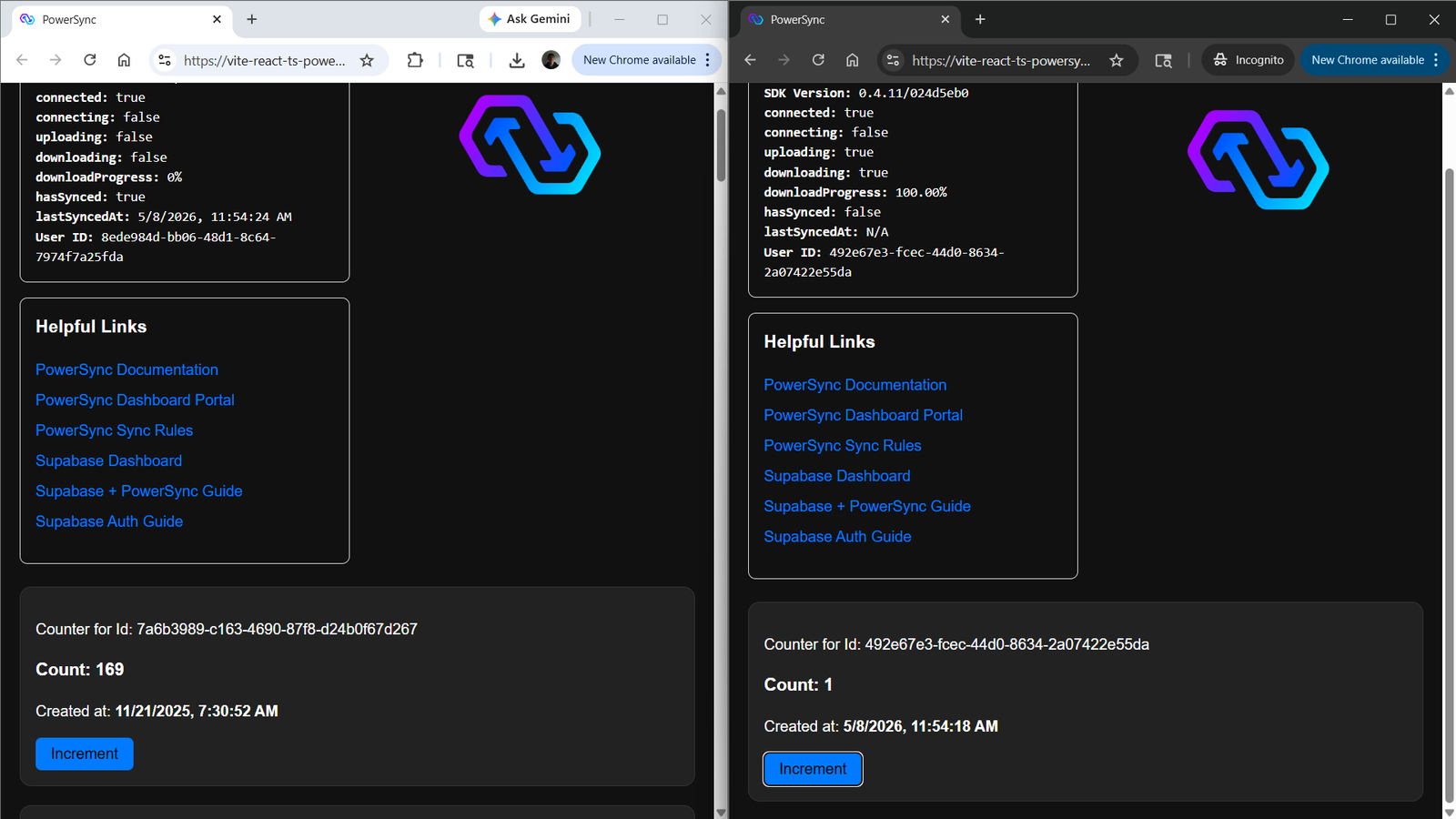This screenshot has height=819, width=1456.
Task: Open Supabase + PowerSync Guide in left window
Action: pos(138,490)
